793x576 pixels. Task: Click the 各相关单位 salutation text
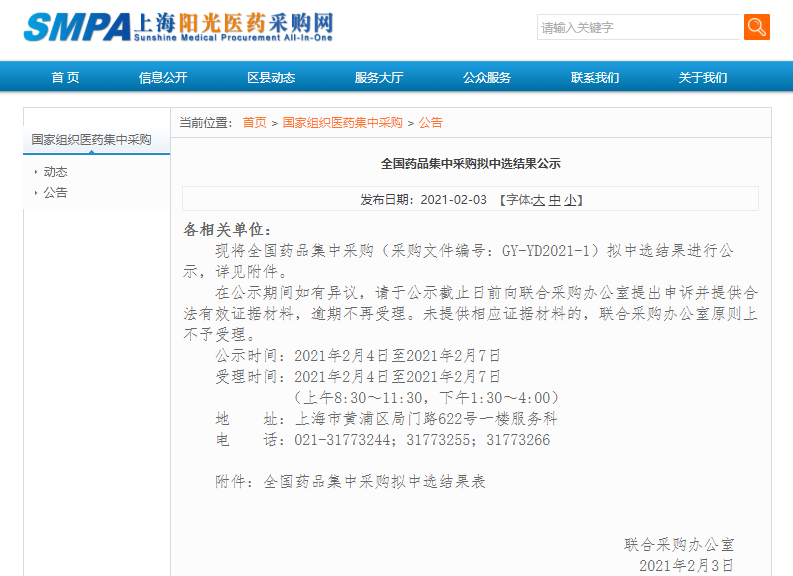pyautogui.click(x=227, y=230)
